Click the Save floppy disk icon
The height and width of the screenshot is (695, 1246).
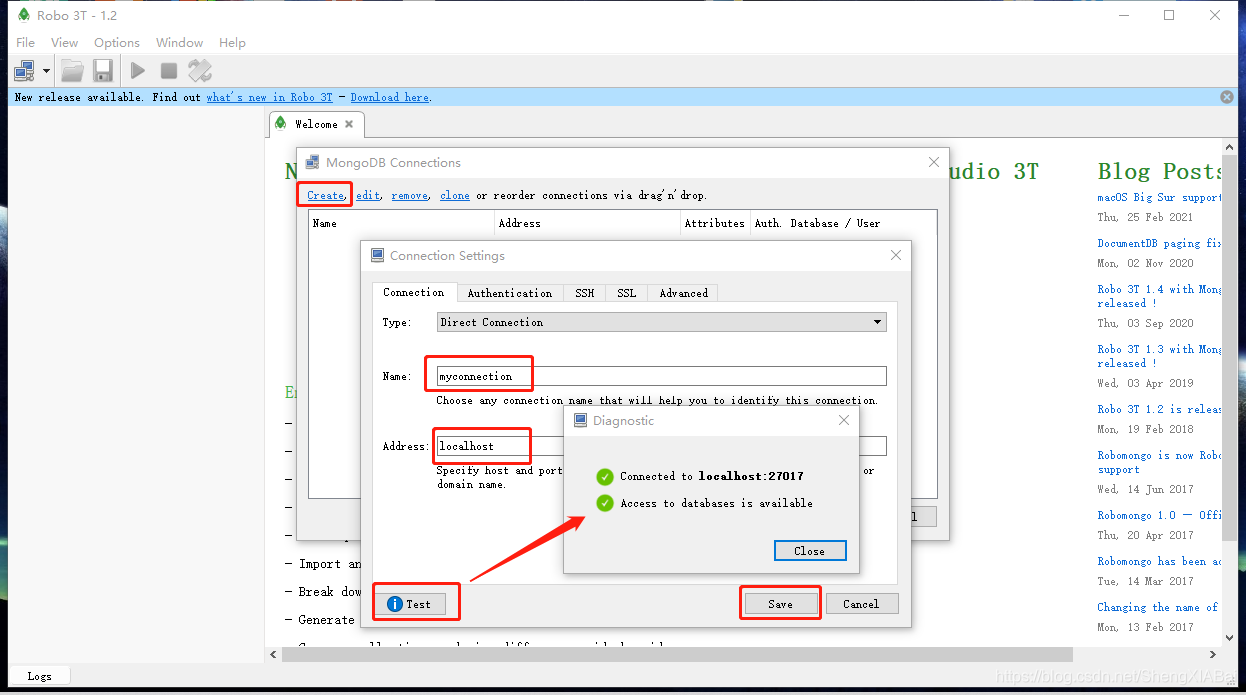[102, 70]
